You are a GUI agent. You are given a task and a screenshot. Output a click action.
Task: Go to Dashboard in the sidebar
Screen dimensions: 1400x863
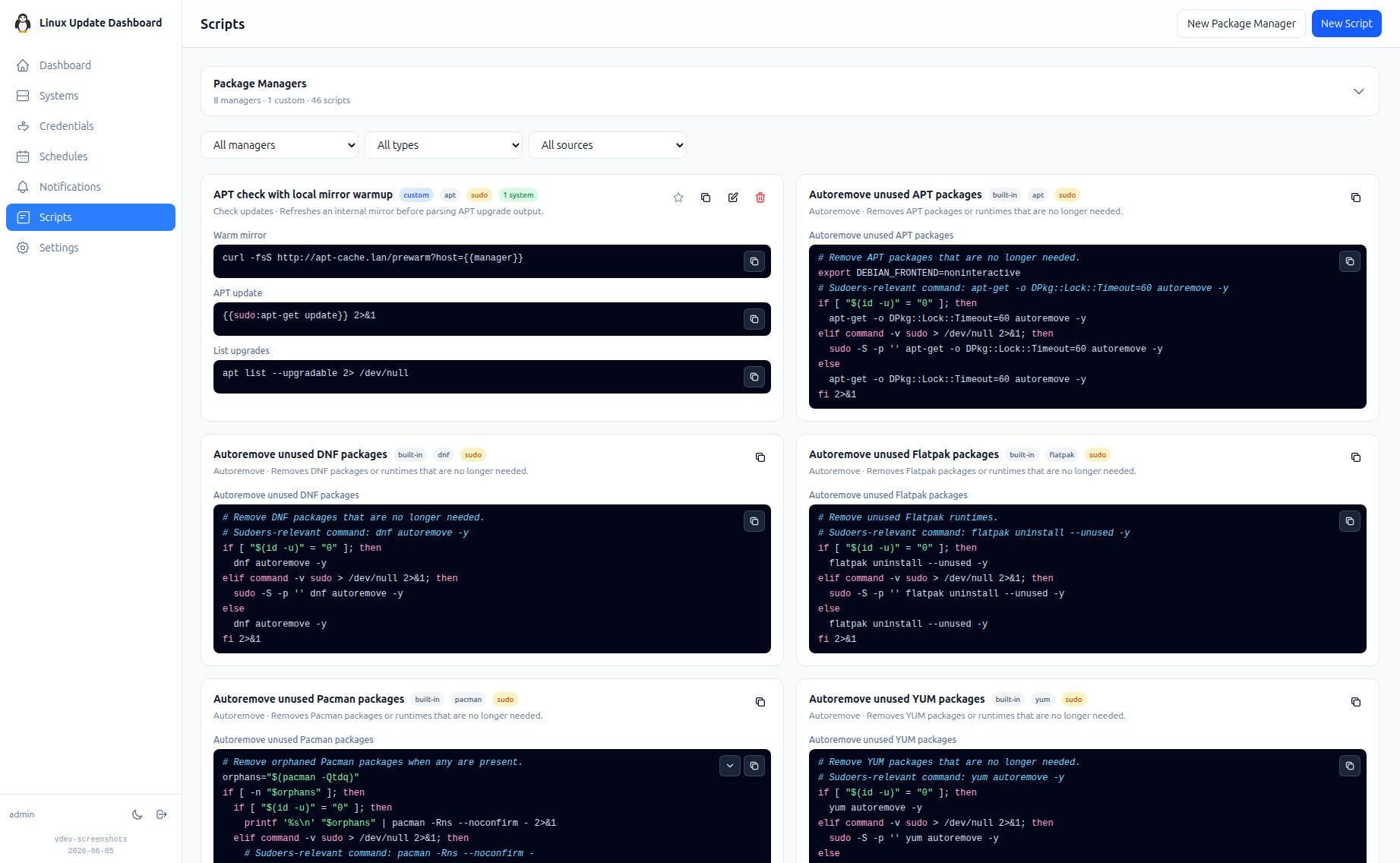click(90, 65)
